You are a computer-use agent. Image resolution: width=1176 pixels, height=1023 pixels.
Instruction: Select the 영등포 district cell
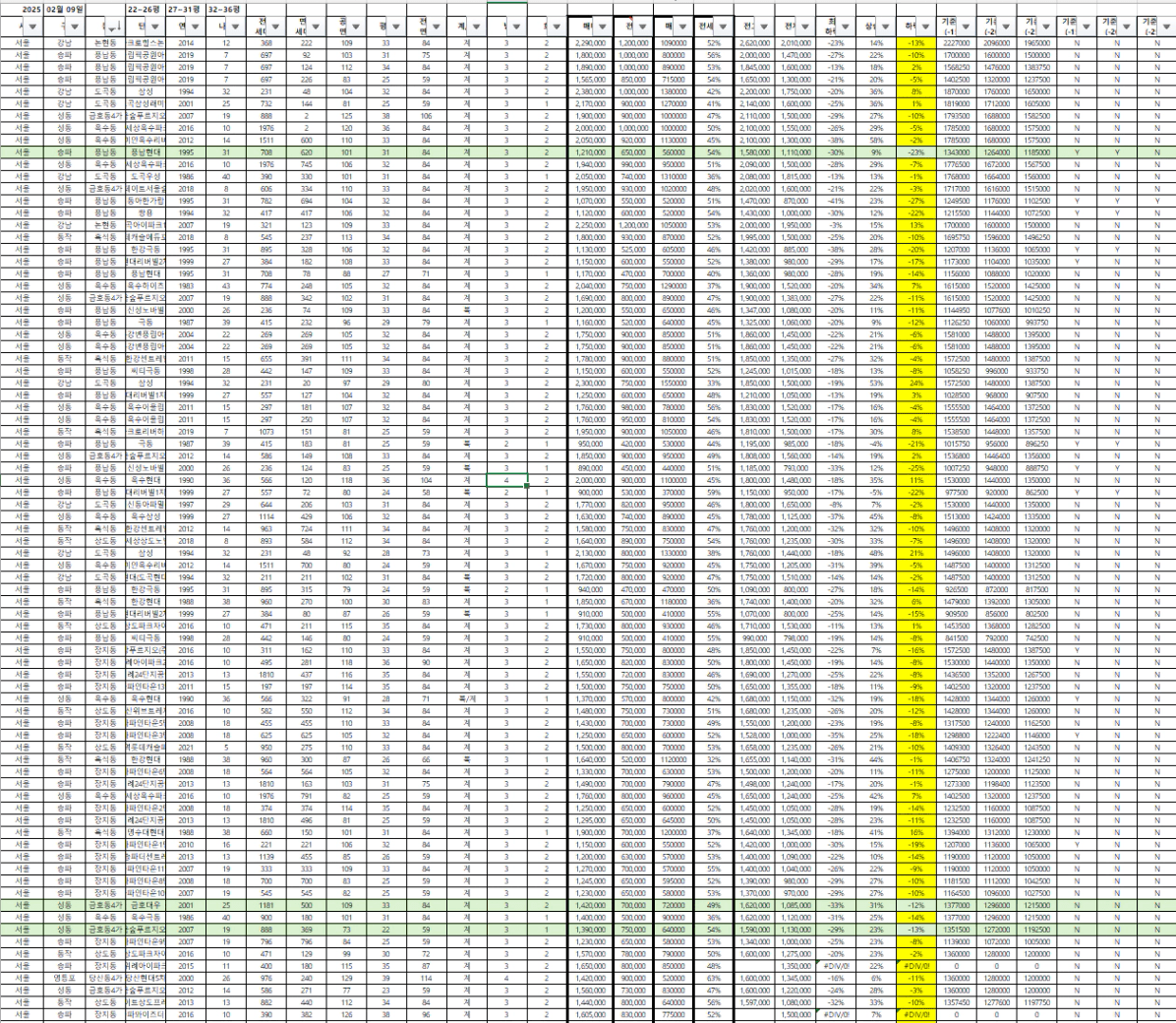tap(64, 978)
